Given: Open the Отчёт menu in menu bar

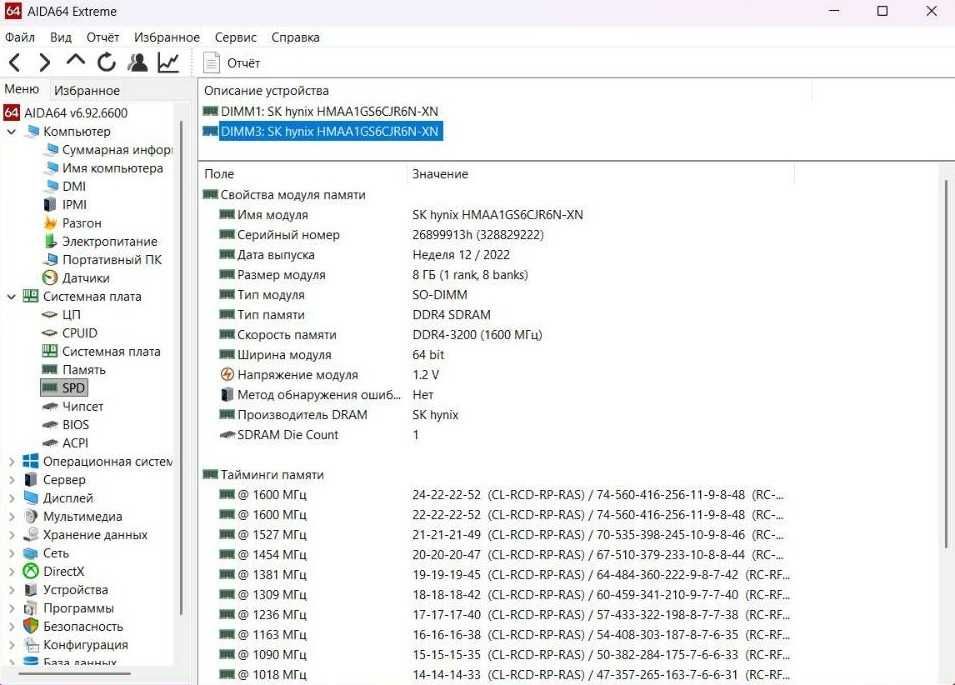Looking at the screenshot, I should (102, 37).
